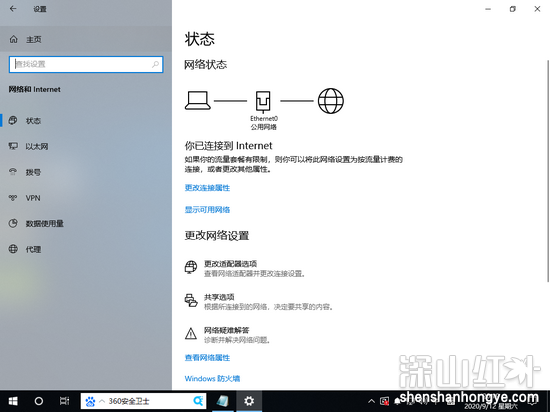Open Cortana circle on the taskbar
This screenshot has width=550, height=412.
[x=39, y=401]
